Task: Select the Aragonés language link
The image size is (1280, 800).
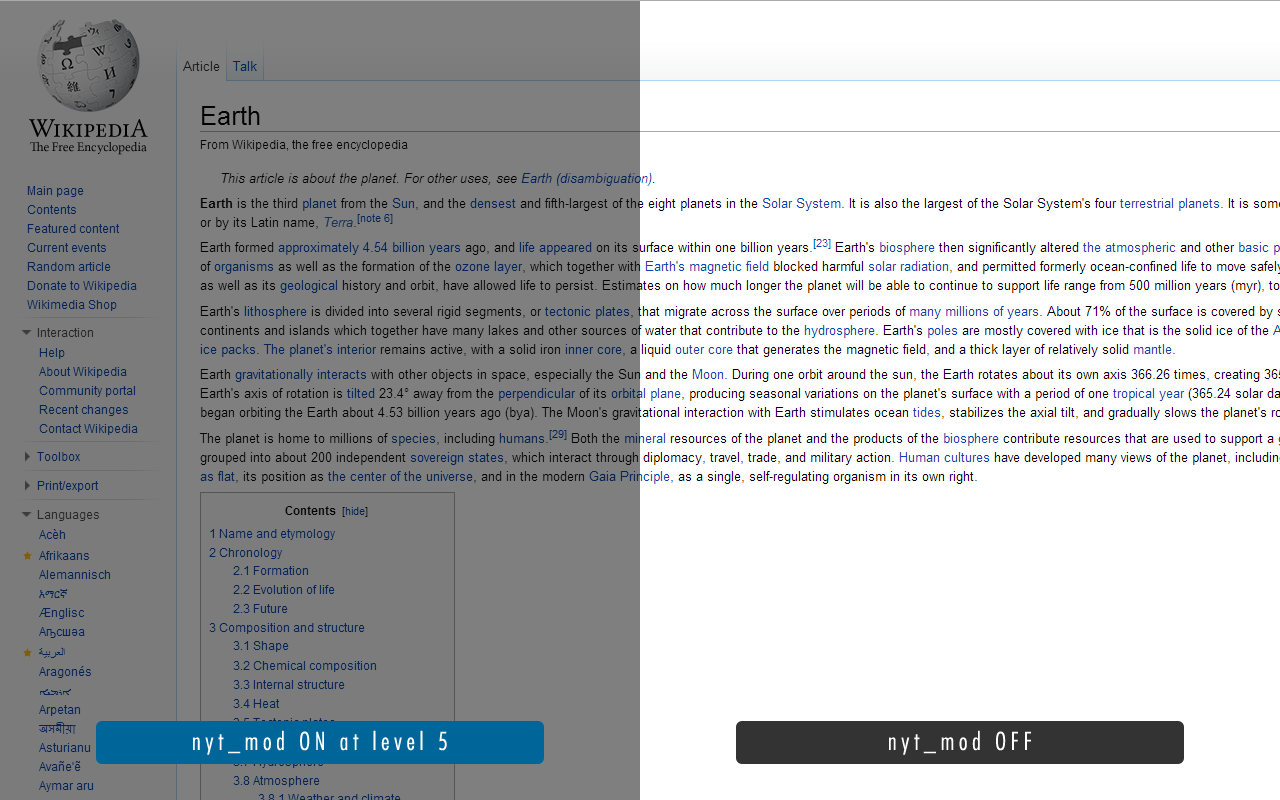Action: coord(65,672)
